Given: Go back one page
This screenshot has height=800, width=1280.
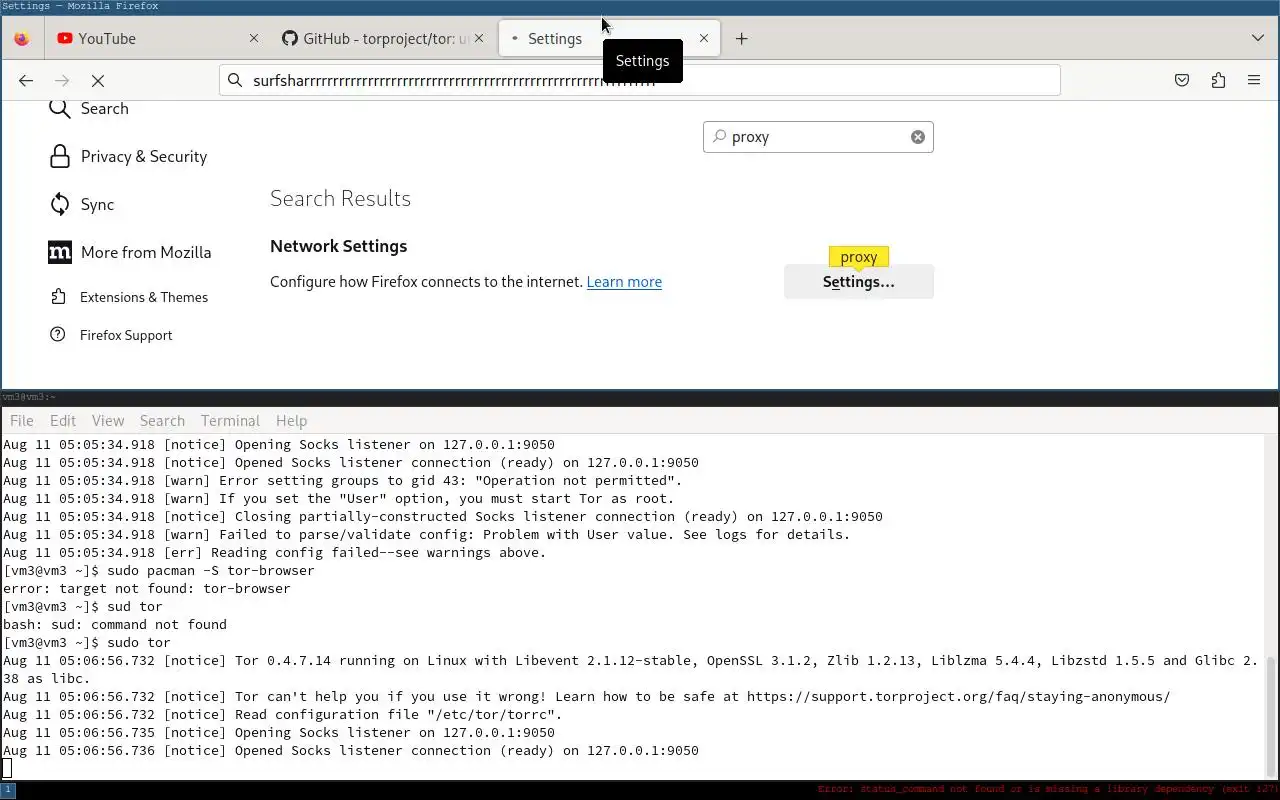Looking at the screenshot, I should tap(26, 81).
